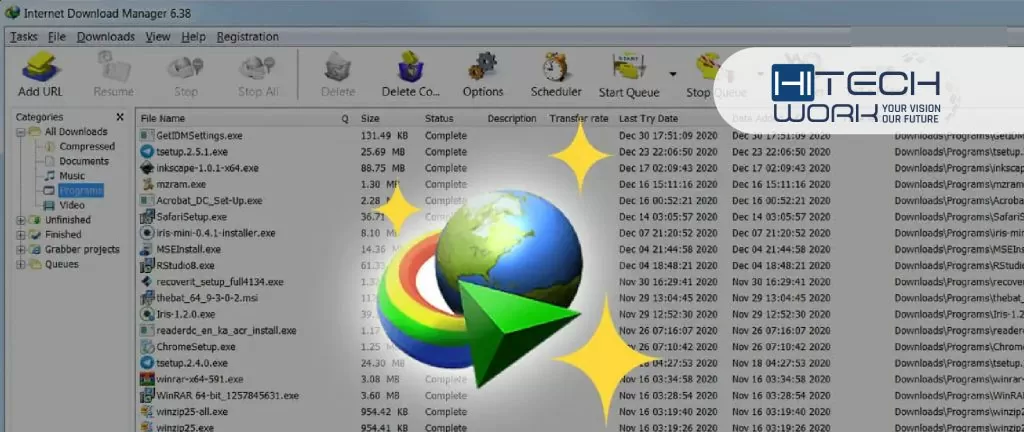Open the Start Queue dropdown arrow
Viewport: 1024px width, 432px height.
[673, 74]
